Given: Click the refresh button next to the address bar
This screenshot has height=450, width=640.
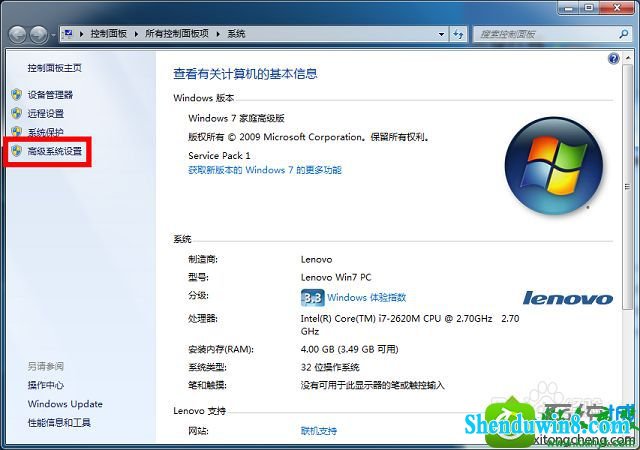Looking at the screenshot, I should coord(458,35).
